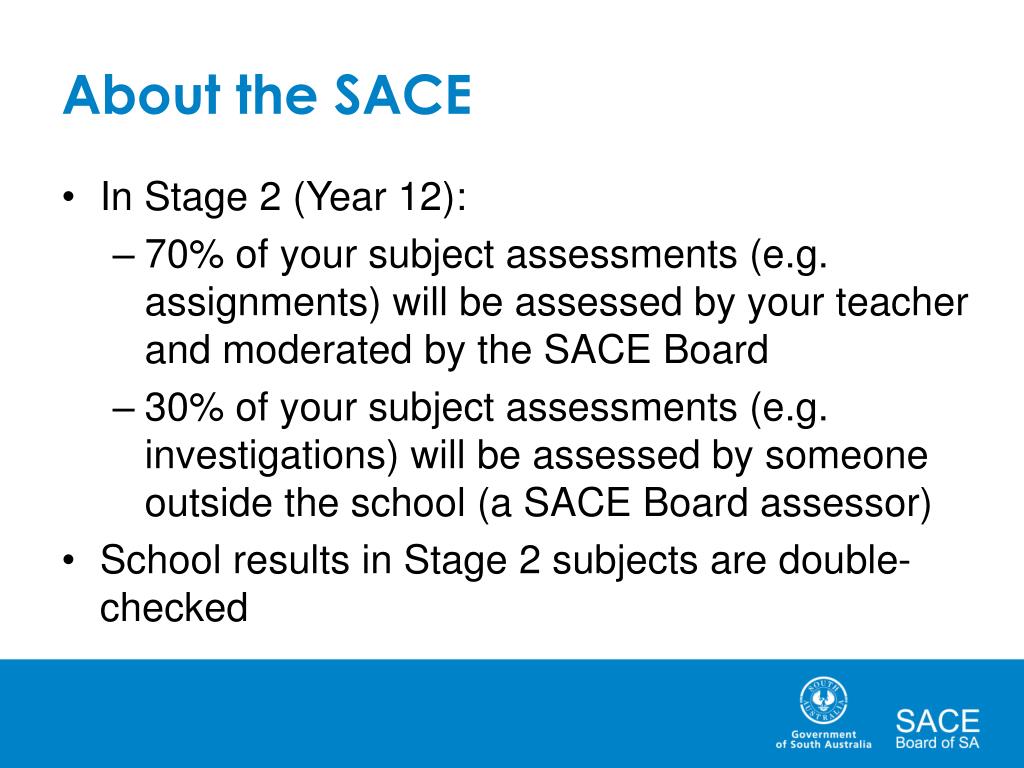Click the word "checked" on the last line
The image size is (1024, 768).
click(174, 607)
